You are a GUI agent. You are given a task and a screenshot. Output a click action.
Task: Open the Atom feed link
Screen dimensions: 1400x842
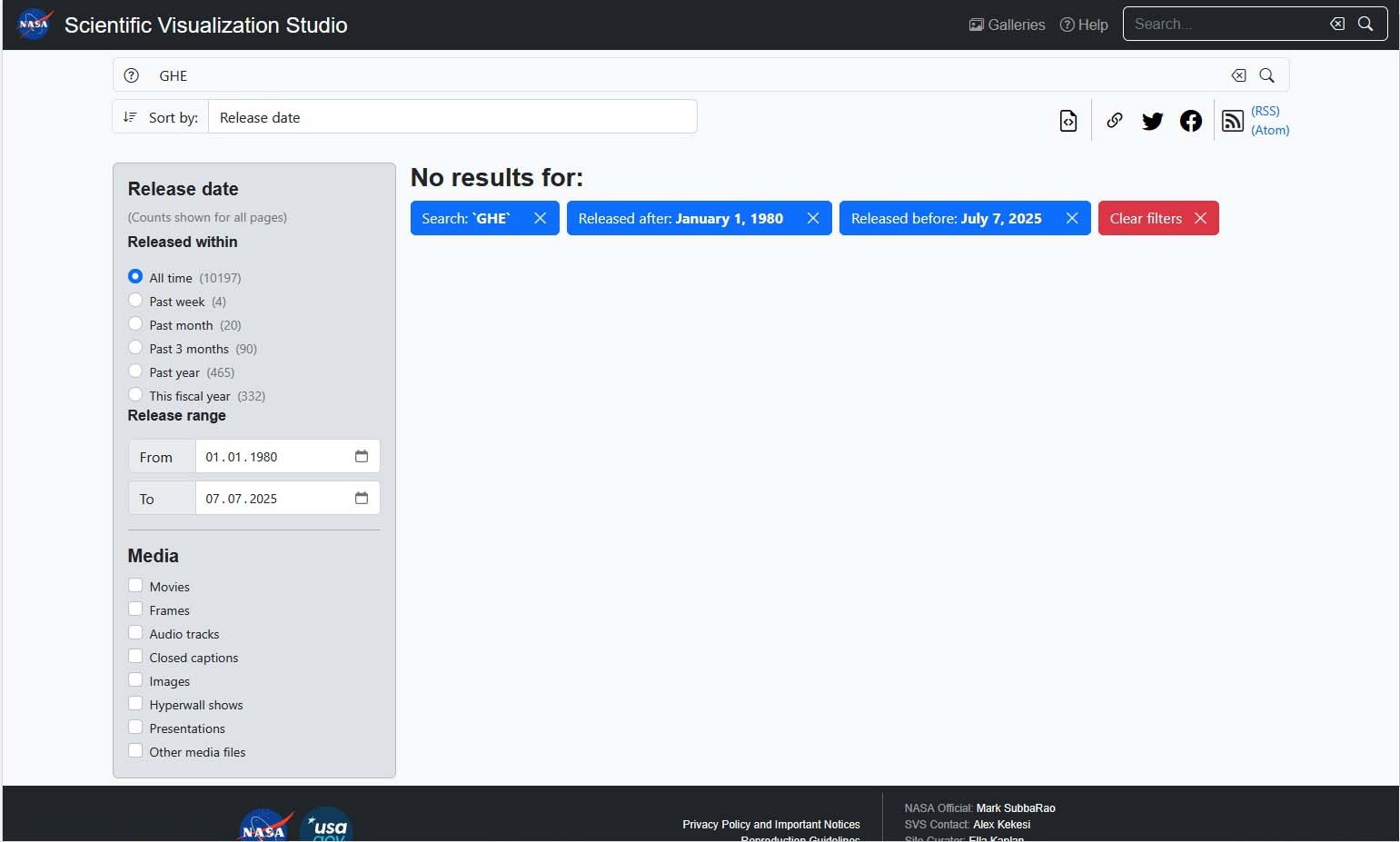[1269, 130]
